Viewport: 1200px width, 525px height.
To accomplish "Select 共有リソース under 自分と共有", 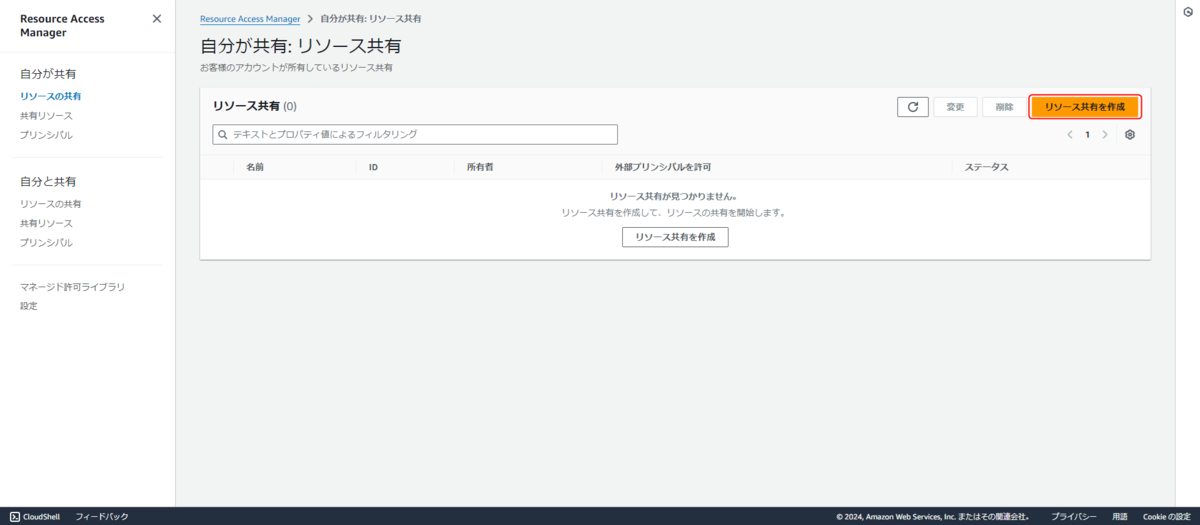I will 46,223.
